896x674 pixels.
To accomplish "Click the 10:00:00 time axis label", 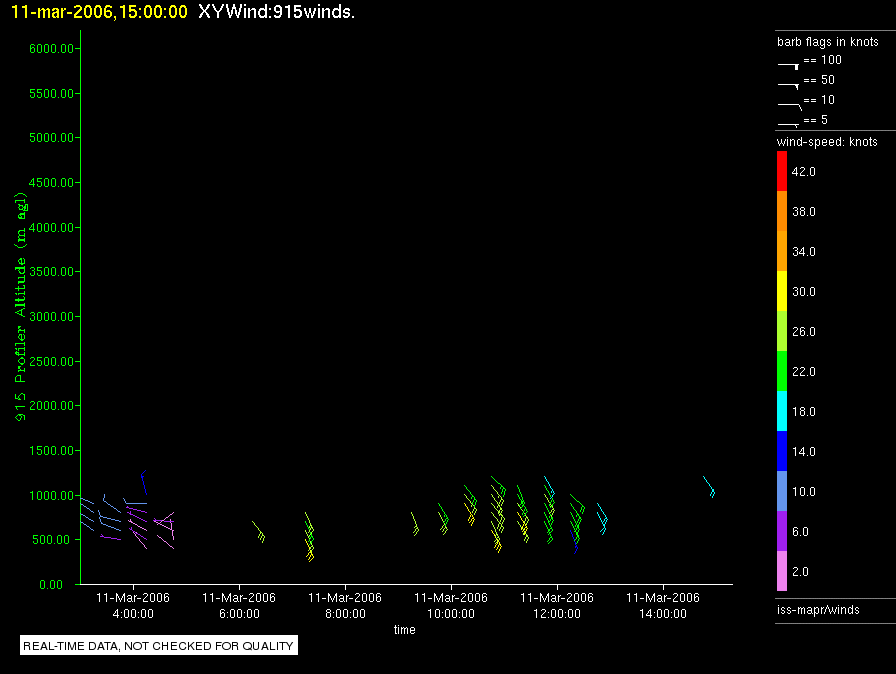I will [x=451, y=614].
